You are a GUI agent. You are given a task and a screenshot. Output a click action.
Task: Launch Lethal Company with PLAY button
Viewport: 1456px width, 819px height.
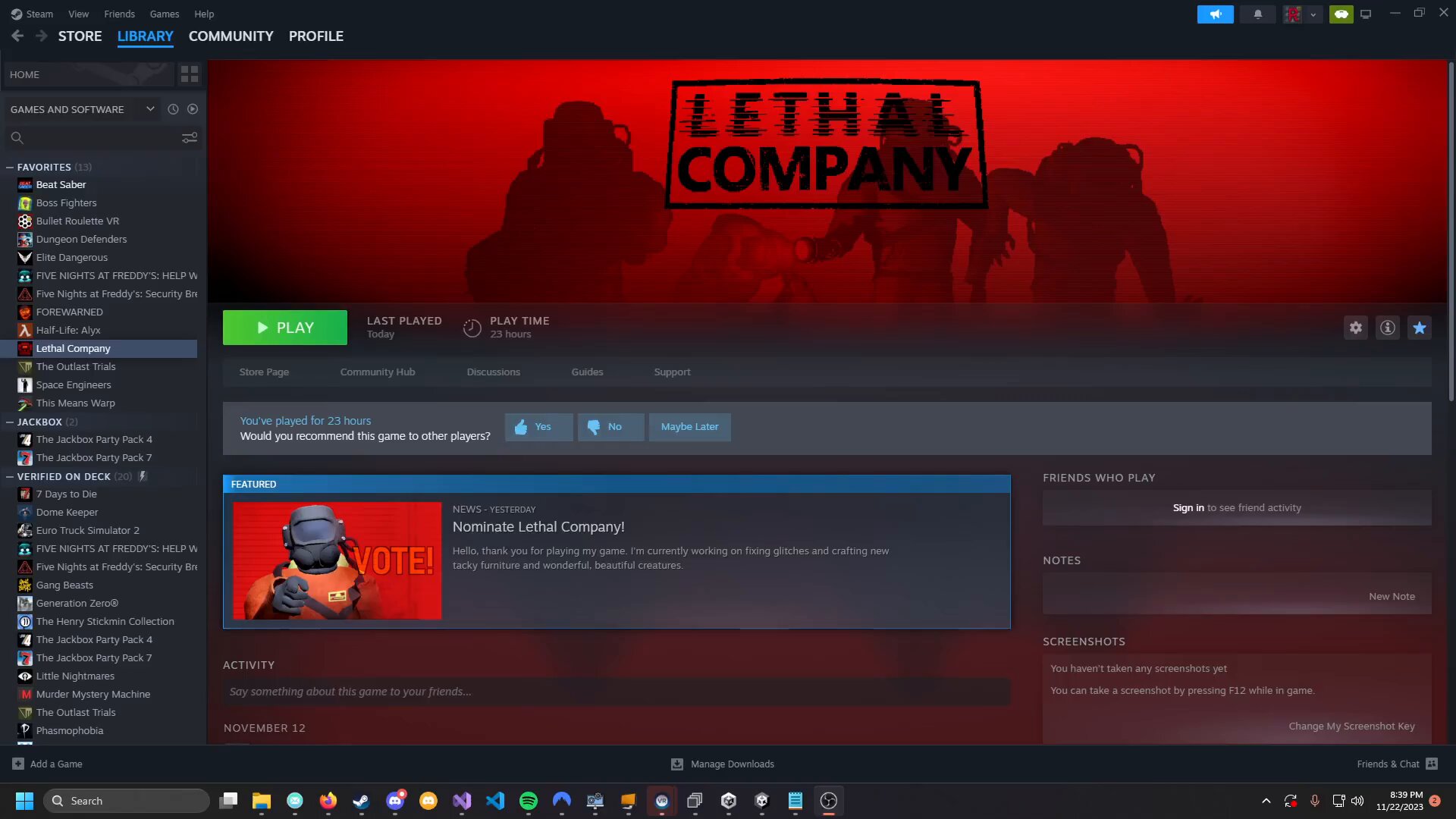[285, 328]
